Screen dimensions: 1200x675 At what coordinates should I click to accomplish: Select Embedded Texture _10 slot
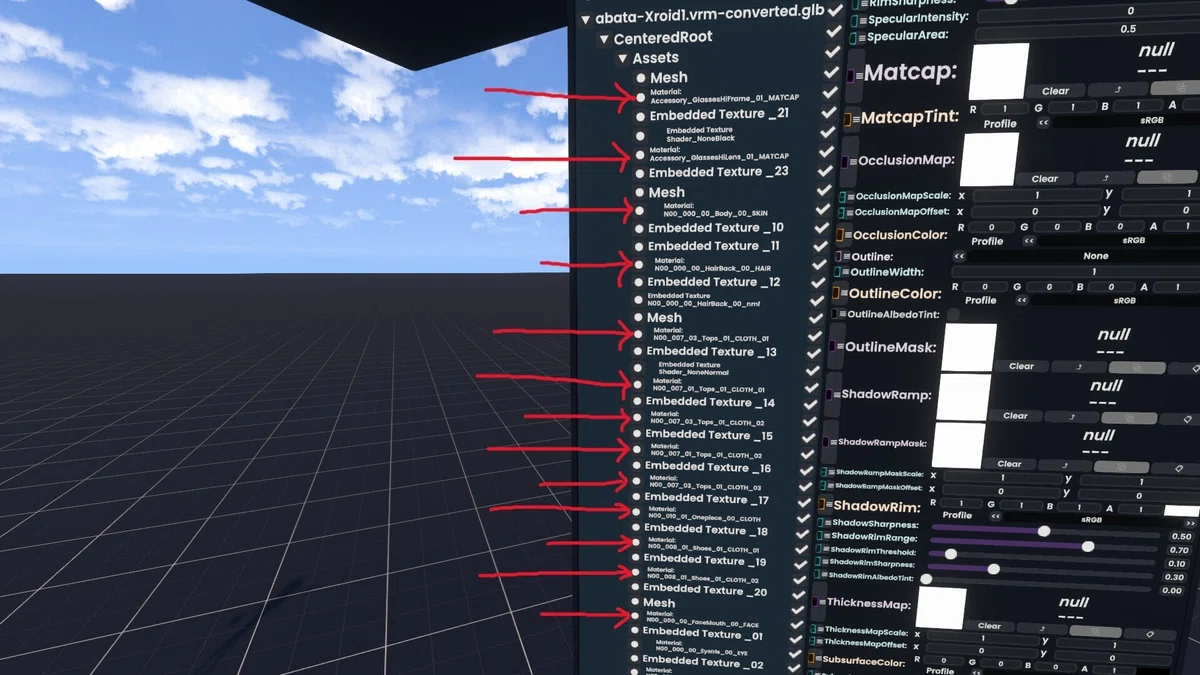(716, 228)
